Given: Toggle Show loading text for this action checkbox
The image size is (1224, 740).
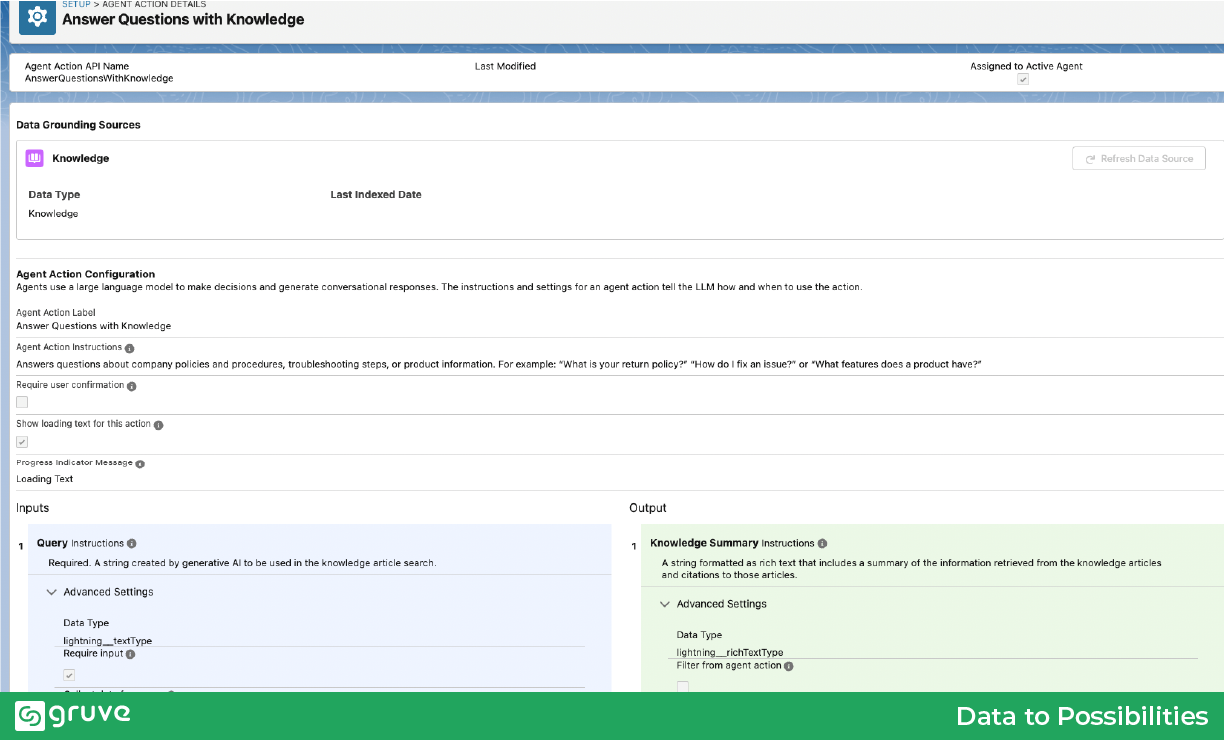Looking at the screenshot, I should tap(22, 441).
